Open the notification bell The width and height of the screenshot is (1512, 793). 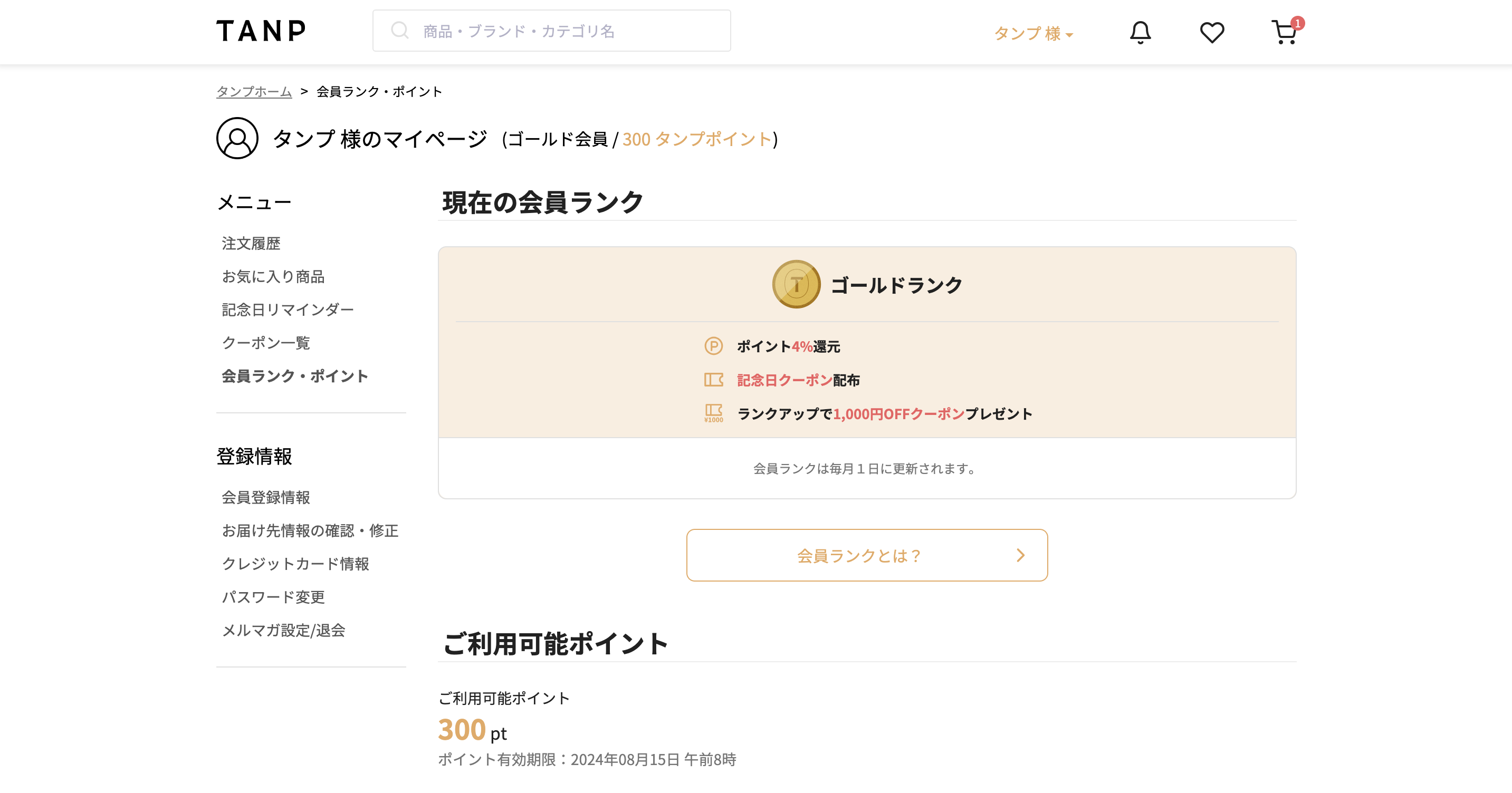[1140, 32]
